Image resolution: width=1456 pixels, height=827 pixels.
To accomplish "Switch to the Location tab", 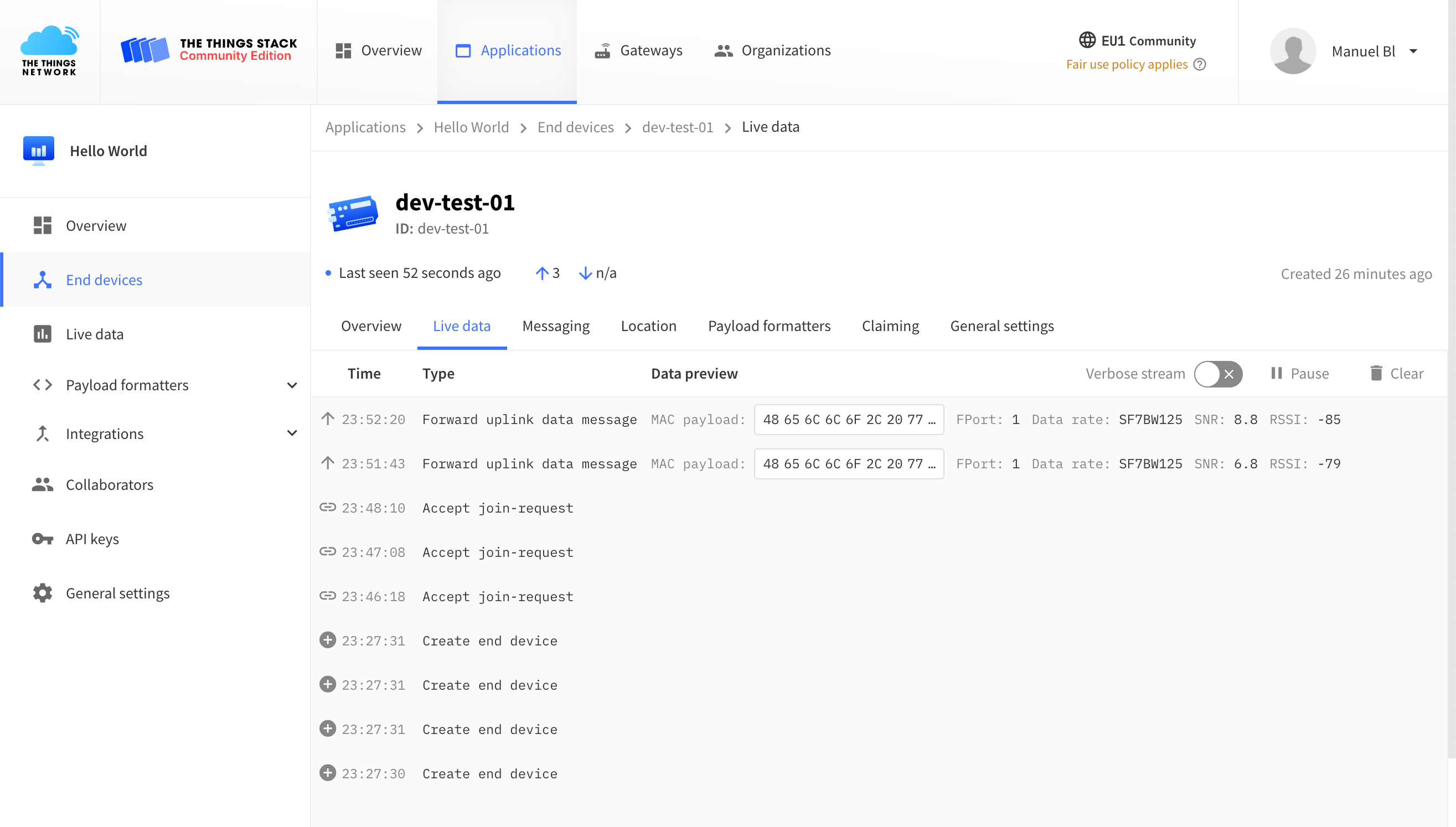I will (x=648, y=326).
